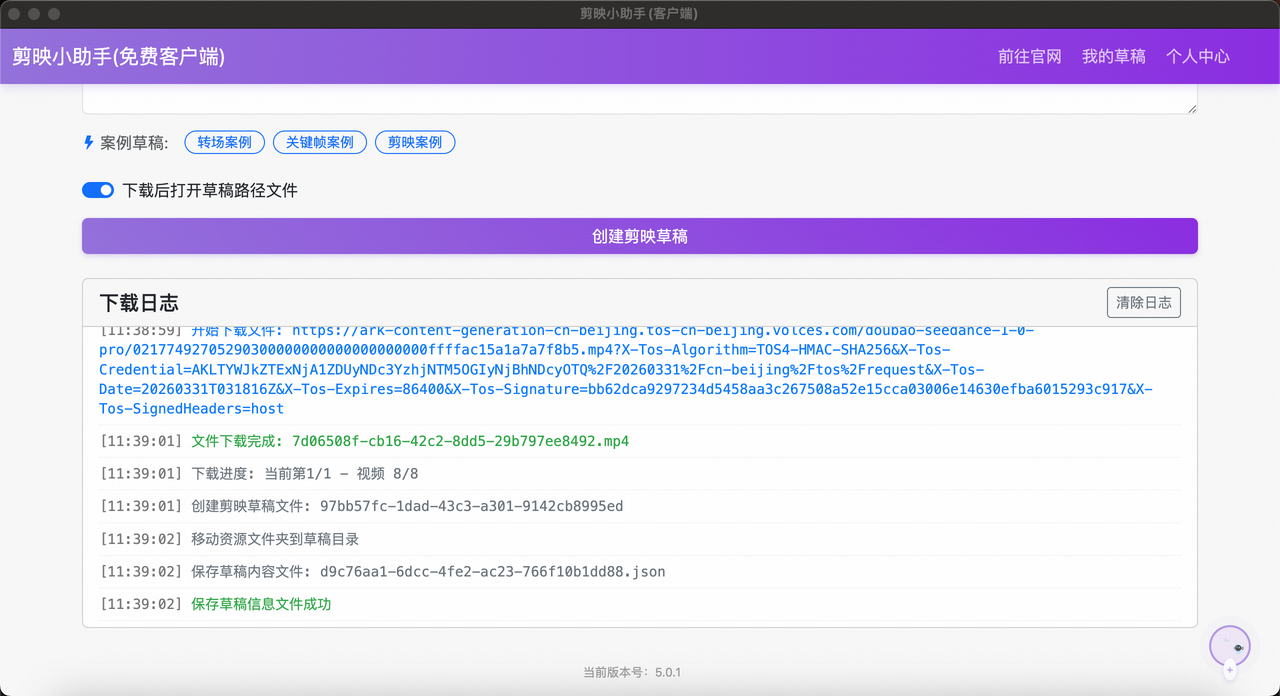Clear logs with 清除日志 button
Image resolution: width=1280 pixels, height=696 pixels.
(1143, 302)
